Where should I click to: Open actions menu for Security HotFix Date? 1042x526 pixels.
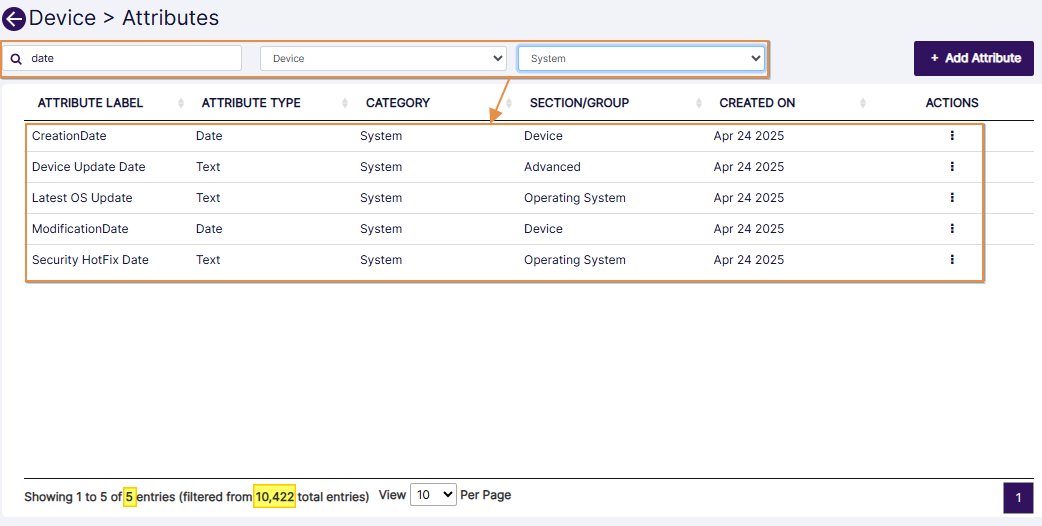952,260
